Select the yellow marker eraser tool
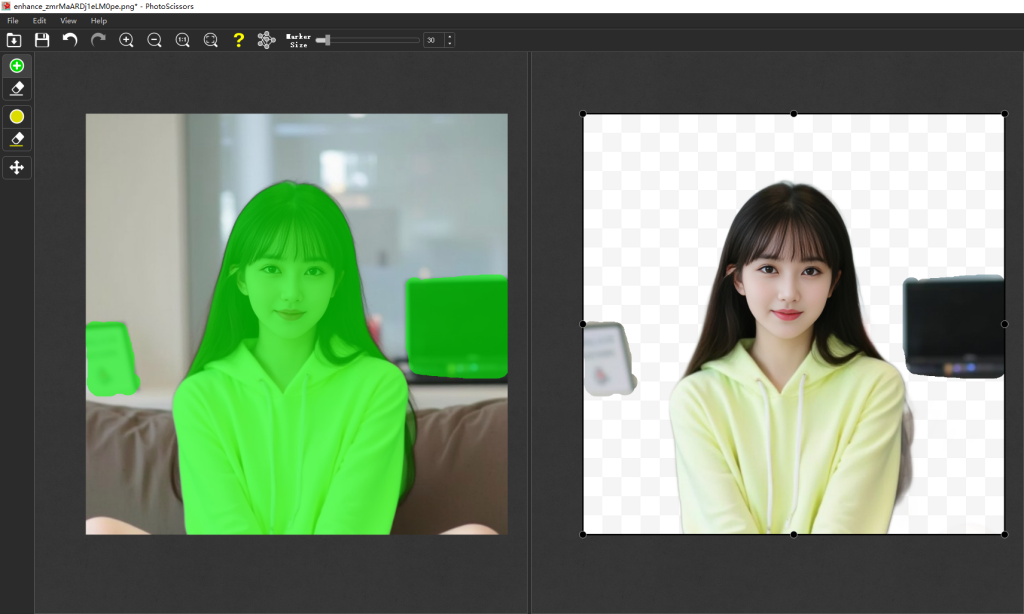The width and height of the screenshot is (1024, 614). pos(16,140)
